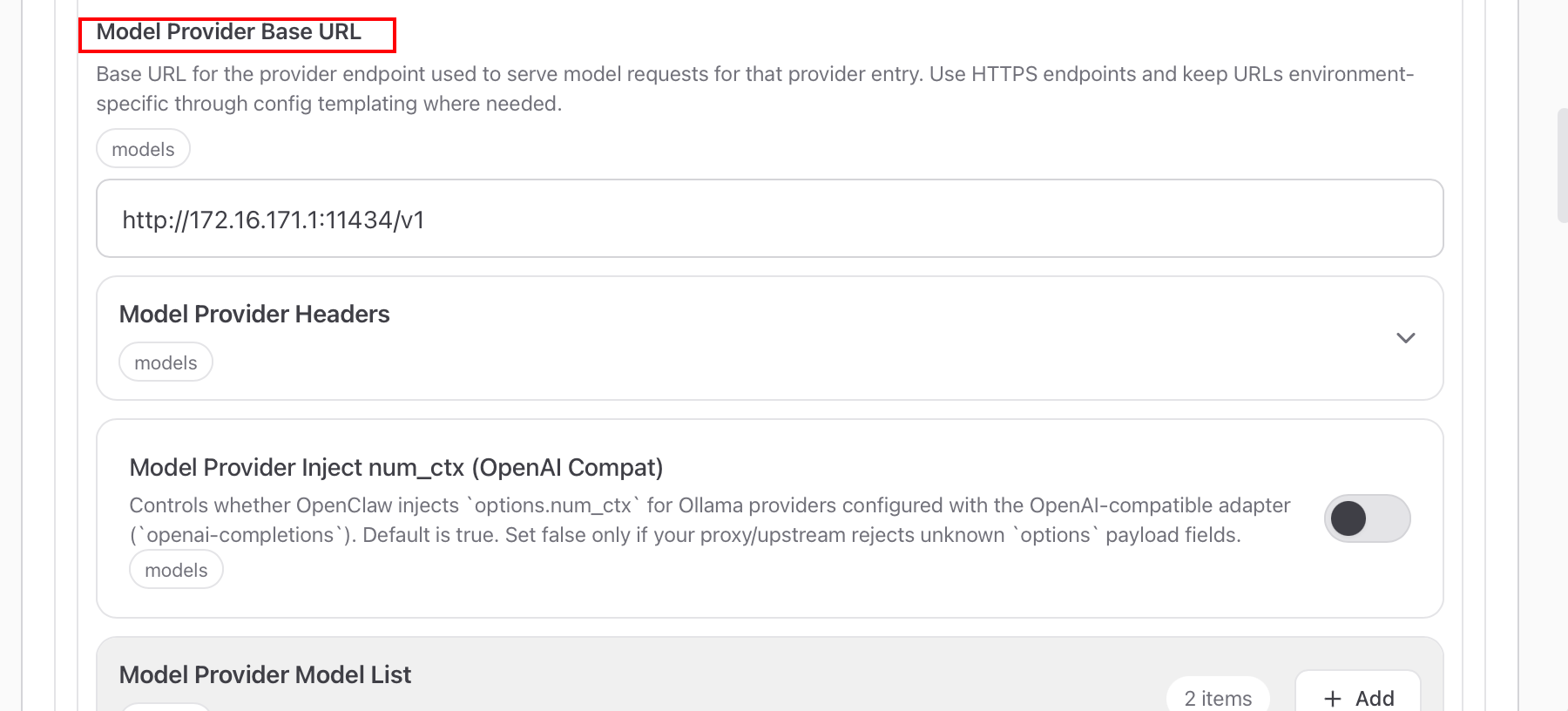Click the Model Provider Inject num_ctx title

click(x=395, y=468)
